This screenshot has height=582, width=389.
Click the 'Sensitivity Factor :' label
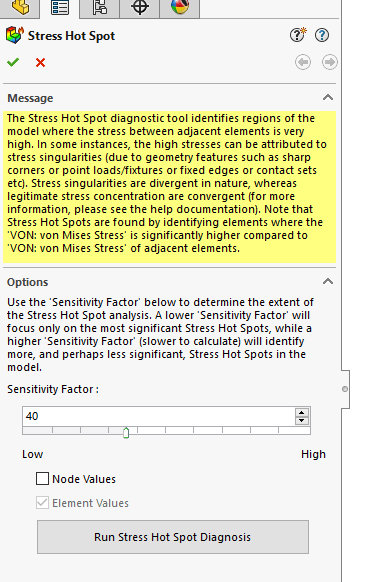tap(53, 389)
